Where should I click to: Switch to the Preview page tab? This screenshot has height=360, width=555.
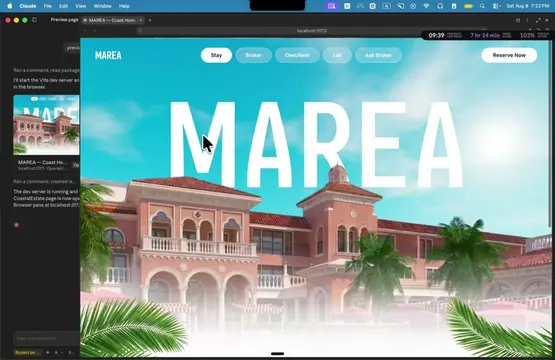[64, 20]
